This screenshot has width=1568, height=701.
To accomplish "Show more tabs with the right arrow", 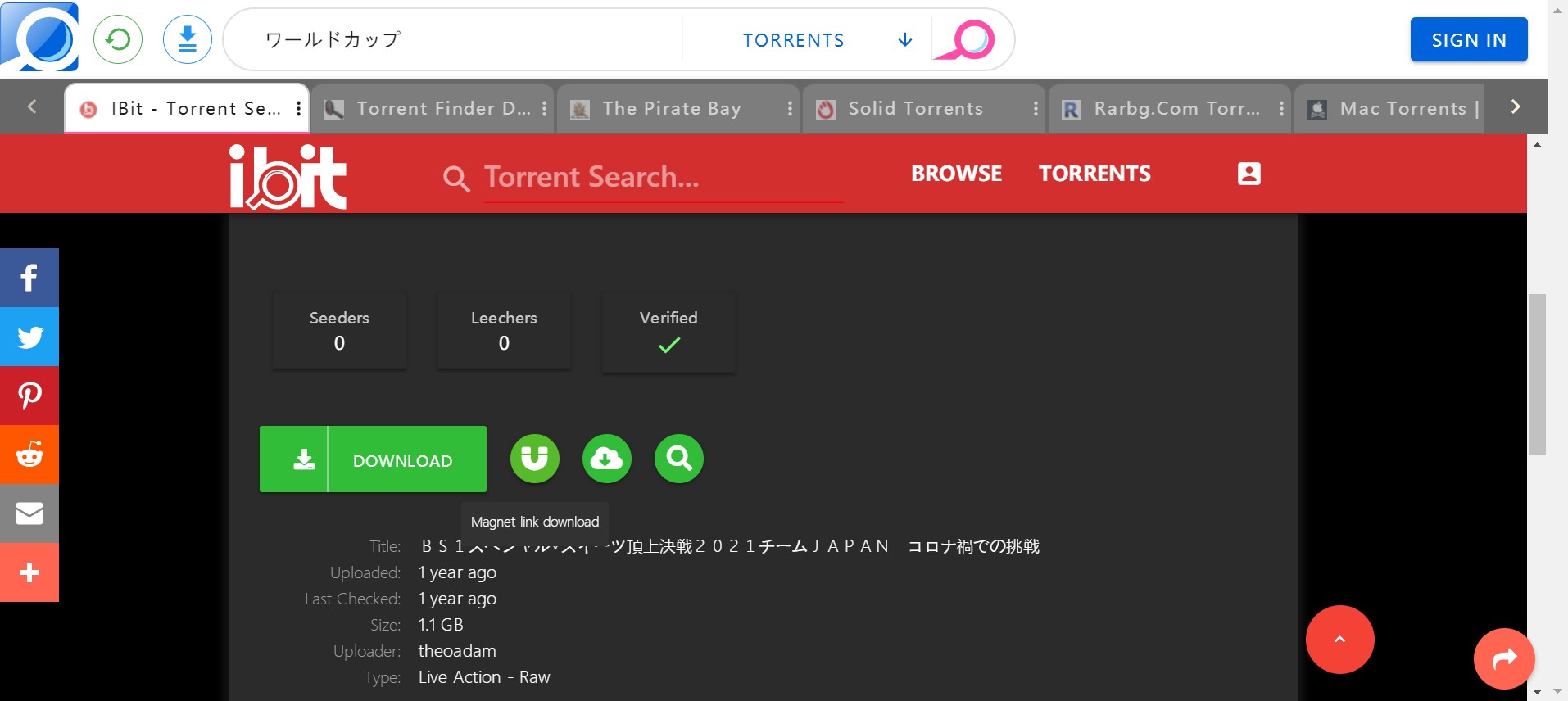I will (1516, 107).
